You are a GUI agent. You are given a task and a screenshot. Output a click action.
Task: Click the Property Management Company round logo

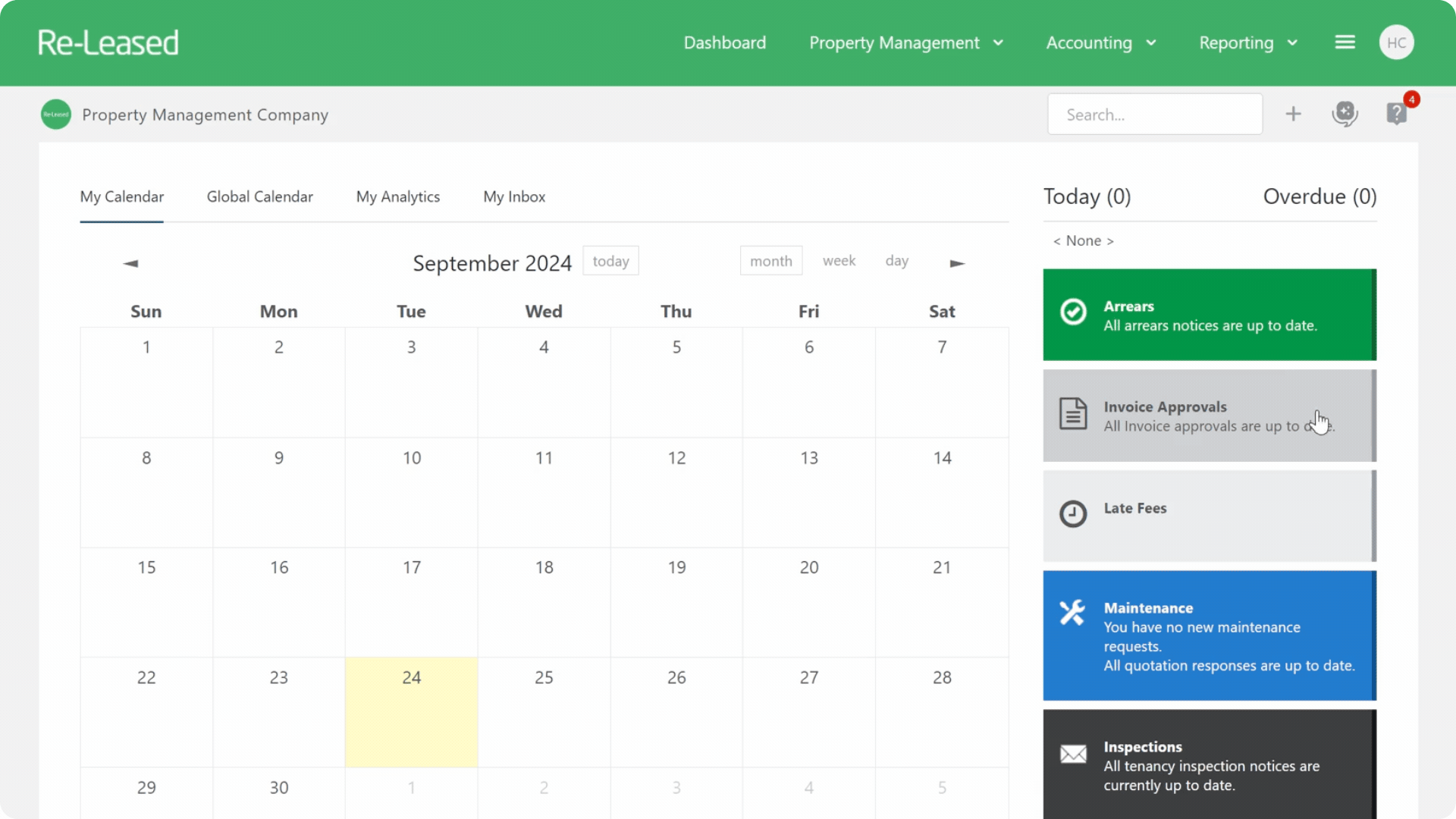click(56, 115)
